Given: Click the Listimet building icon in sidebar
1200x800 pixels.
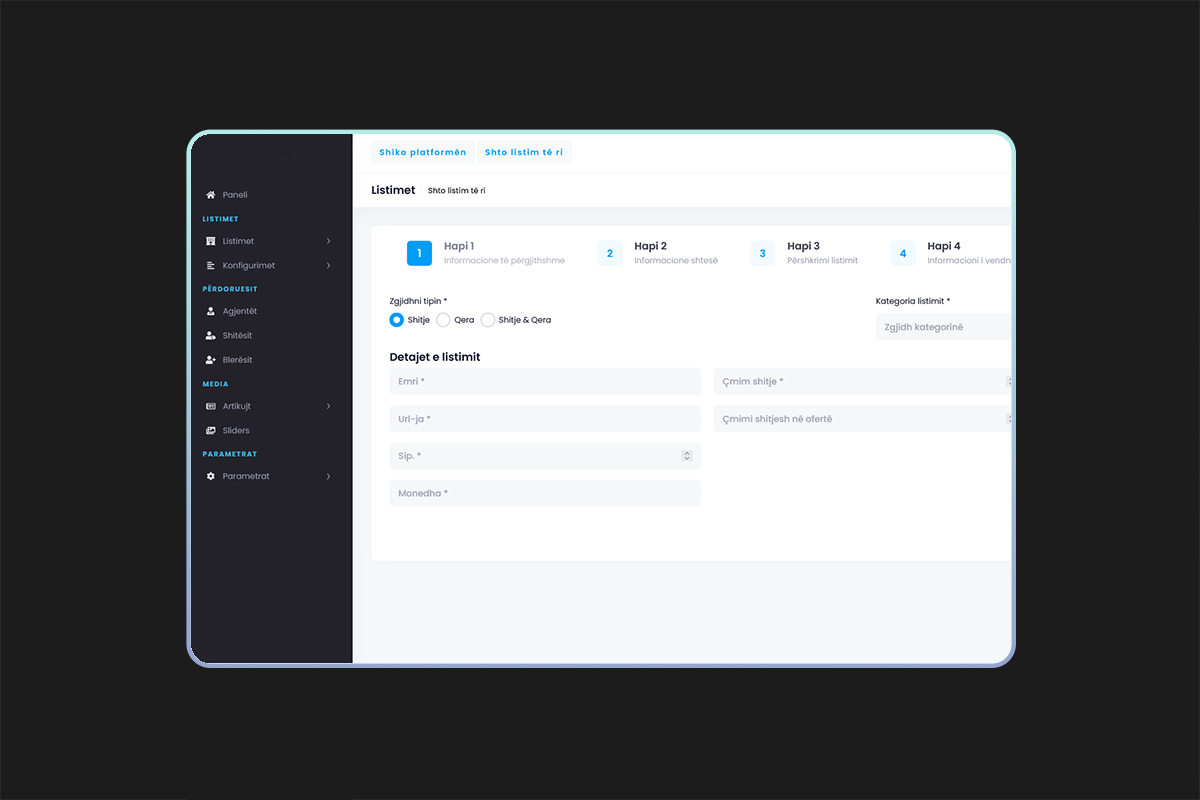Looking at the screenshot, I should pyautogui.click(x=210, y=241).
